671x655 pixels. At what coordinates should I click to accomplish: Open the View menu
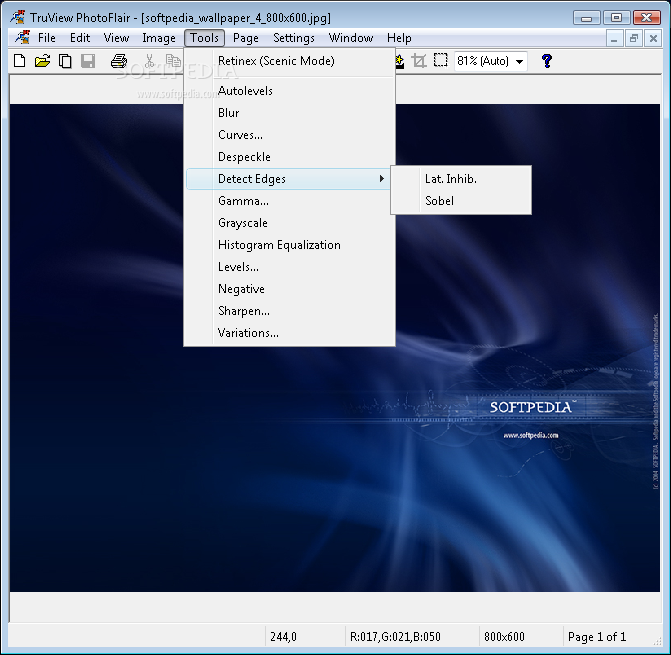click(116, 38)
